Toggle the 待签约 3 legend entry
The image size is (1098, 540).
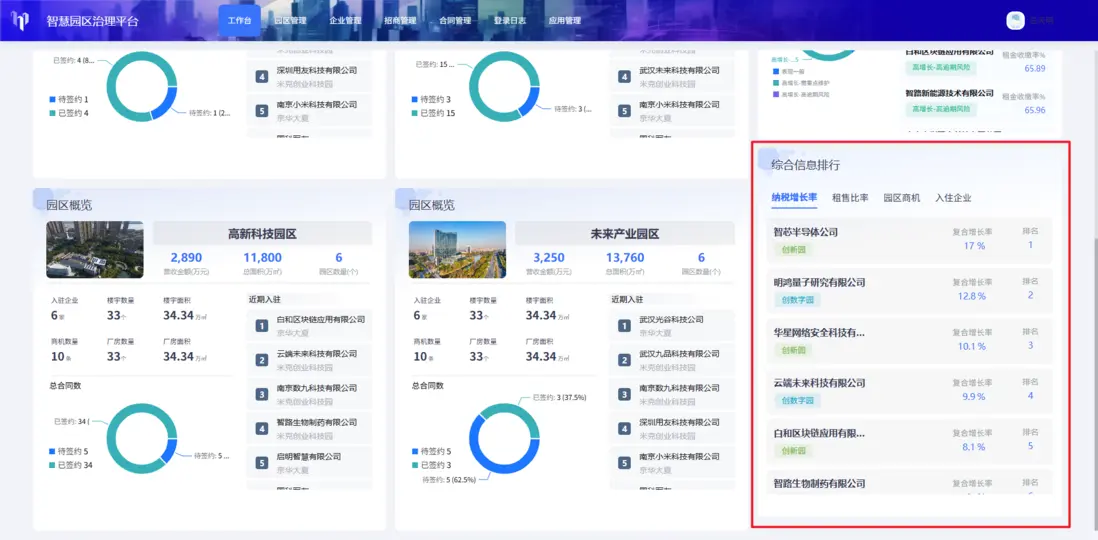click(431, 99)
